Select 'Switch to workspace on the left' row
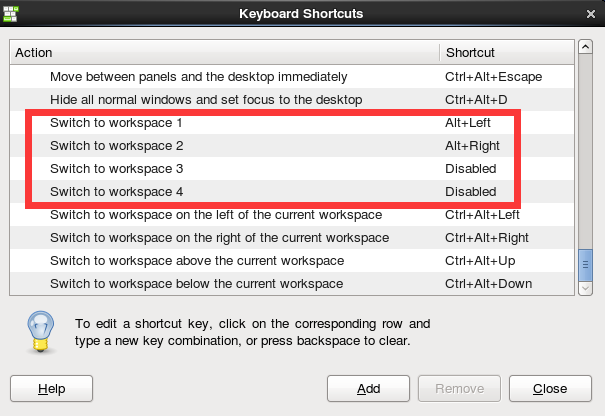This screenshot has height=416, width=605. 215,214
